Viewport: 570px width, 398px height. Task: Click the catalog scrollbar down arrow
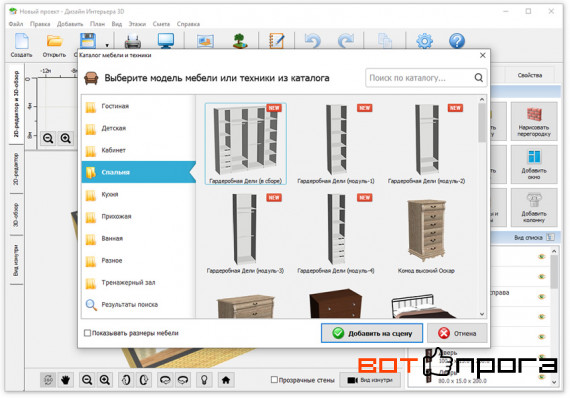(x=482, y=314)
